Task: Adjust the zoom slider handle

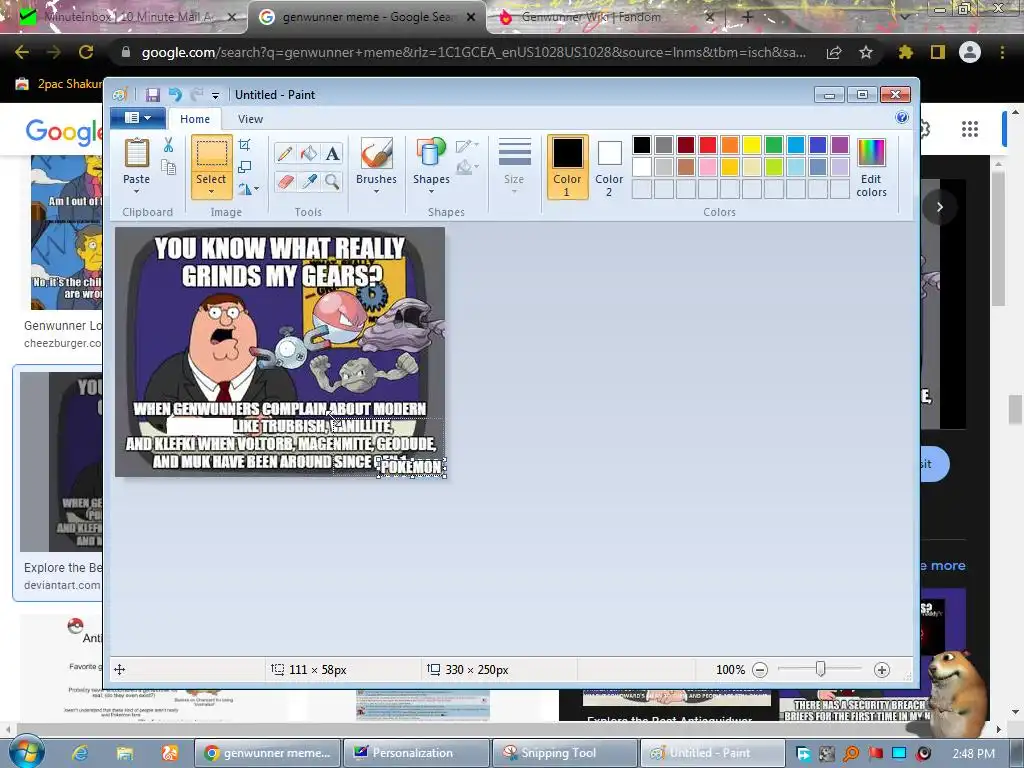Action: 821,669
